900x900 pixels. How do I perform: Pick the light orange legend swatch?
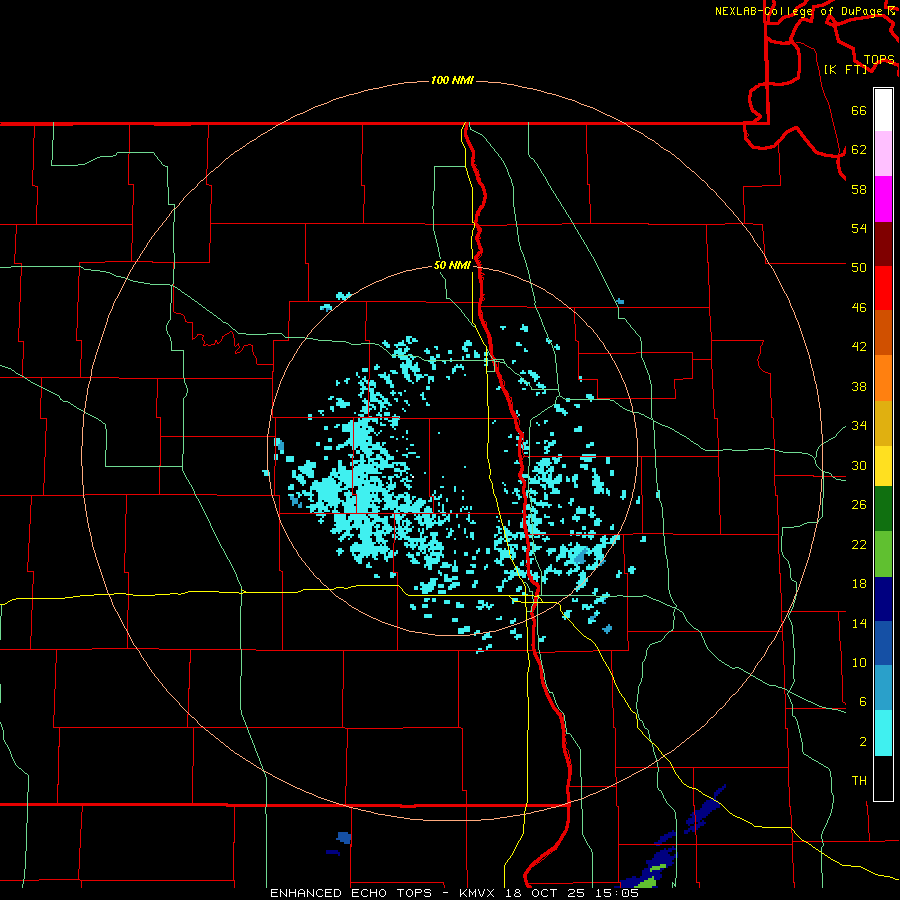click(x=883, y=378)
